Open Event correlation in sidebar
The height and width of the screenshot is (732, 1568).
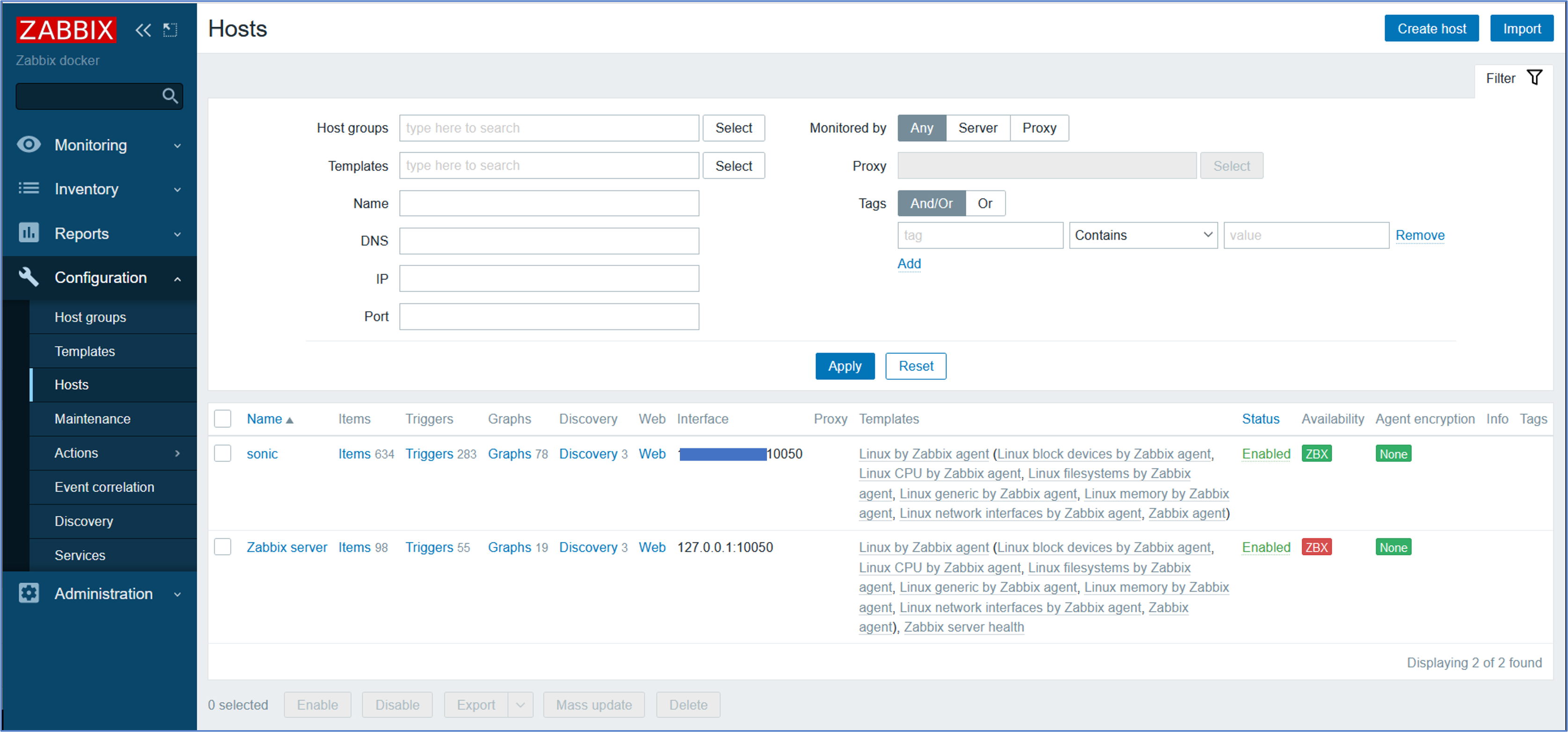(x=105, y=487)
